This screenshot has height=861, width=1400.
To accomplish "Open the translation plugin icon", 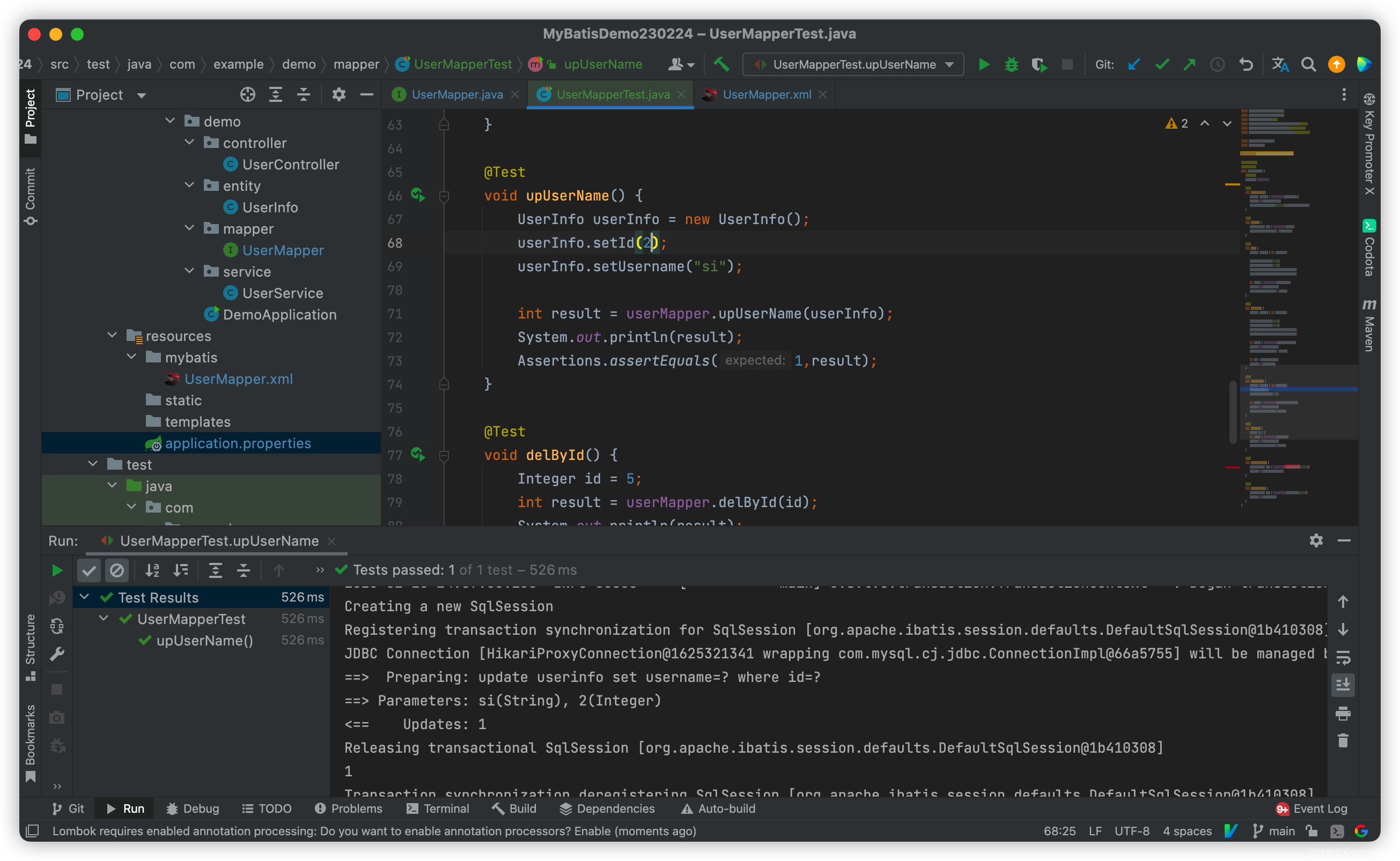I will pos(1280,64).
